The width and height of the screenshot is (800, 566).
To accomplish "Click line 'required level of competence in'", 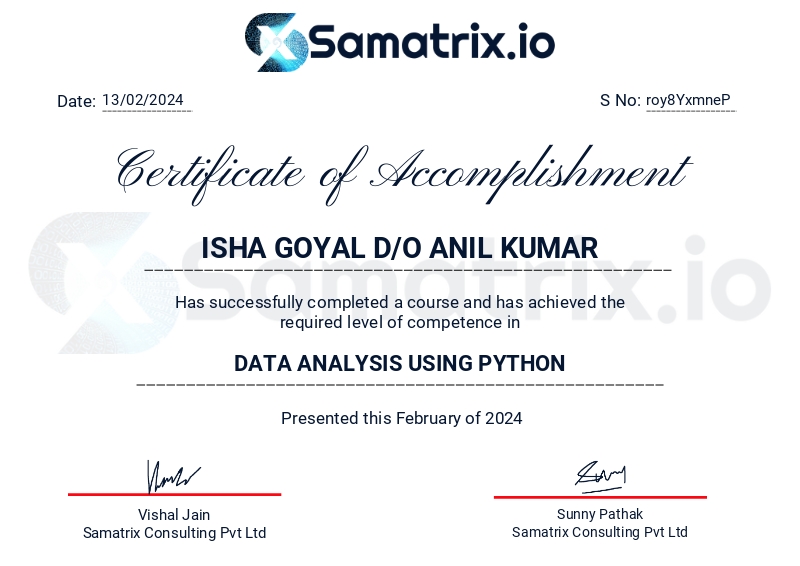I will pos(400,323).
